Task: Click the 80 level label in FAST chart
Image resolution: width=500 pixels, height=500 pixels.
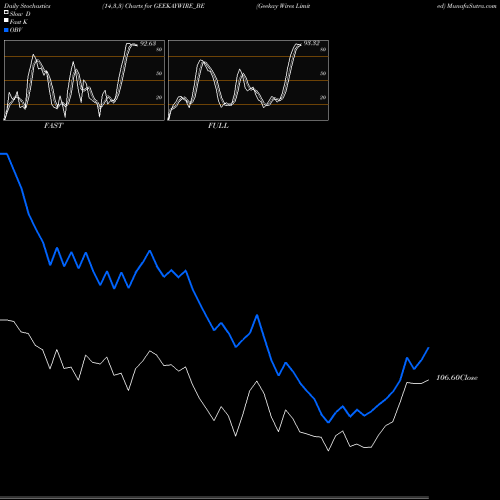Action: (159, 49)
